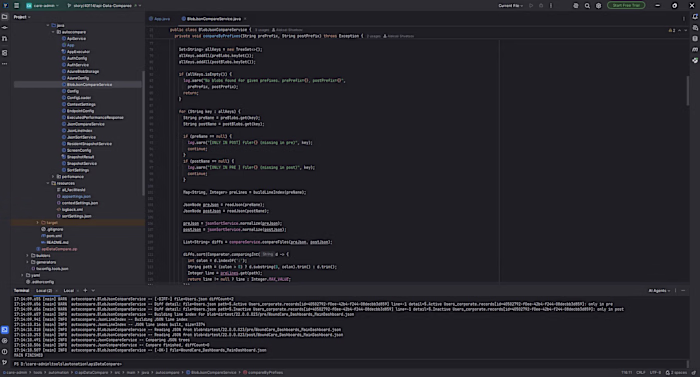Run the current file
The image size is (700, 377).
(x=531, y=5)
